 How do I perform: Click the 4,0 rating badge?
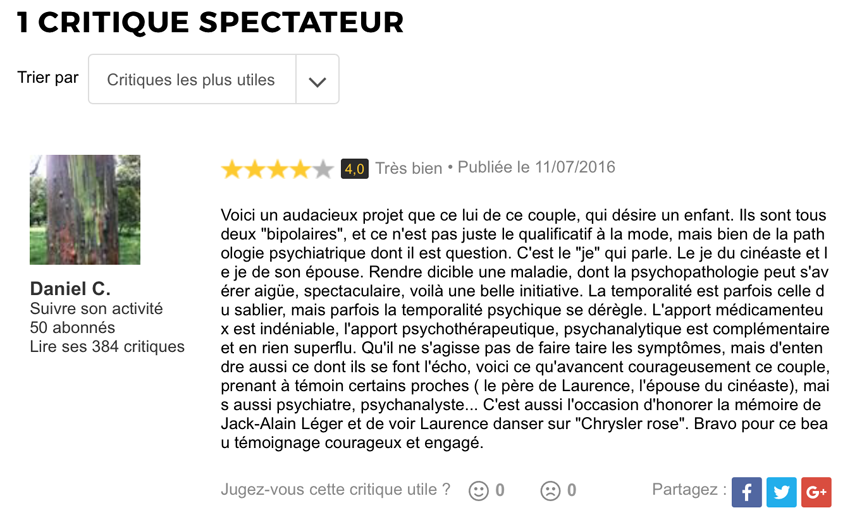click(x=355, y=169)
